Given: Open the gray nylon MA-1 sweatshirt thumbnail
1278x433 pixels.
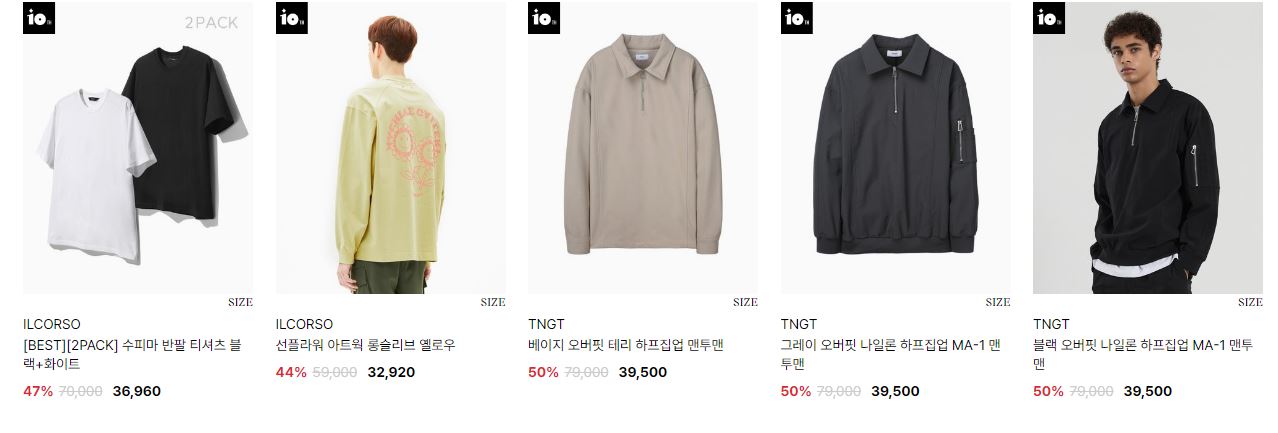Looking at the screenshot, I should pyautogui.click(x=896, y=148).
